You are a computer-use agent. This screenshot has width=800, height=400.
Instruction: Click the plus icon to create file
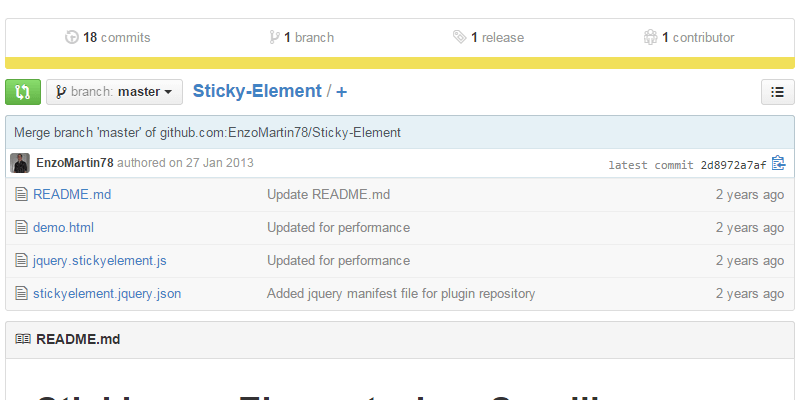click(342, 92)
